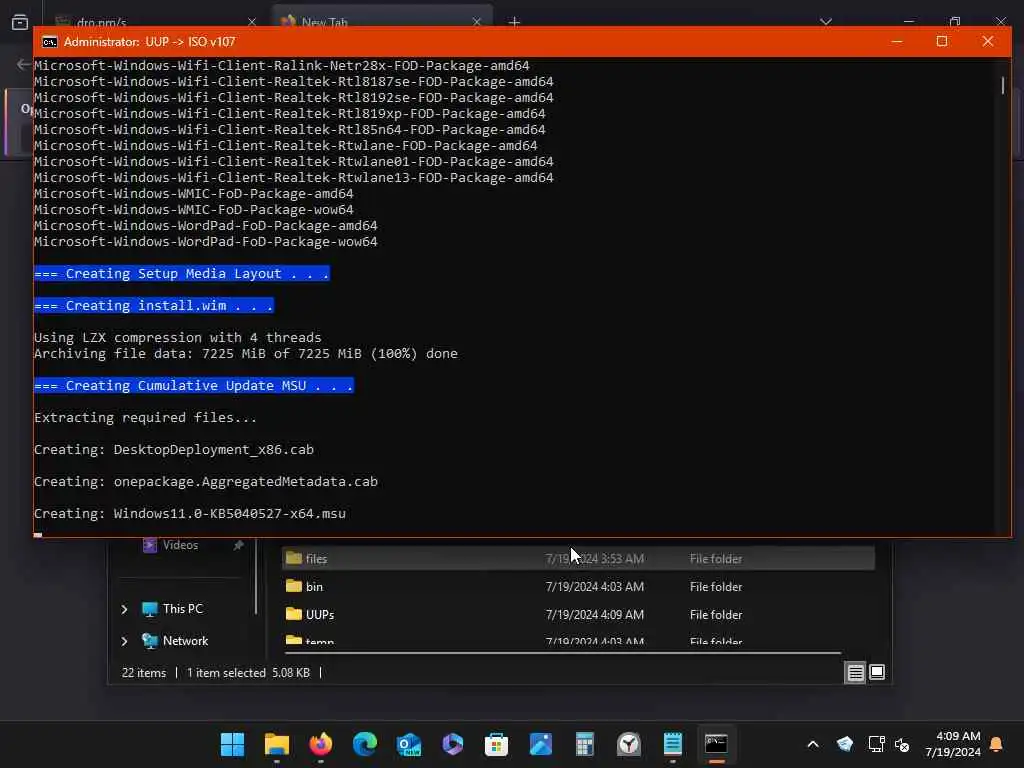Open the notification bell icon
The image size is (1024, 768).
[x=996, y=744]
